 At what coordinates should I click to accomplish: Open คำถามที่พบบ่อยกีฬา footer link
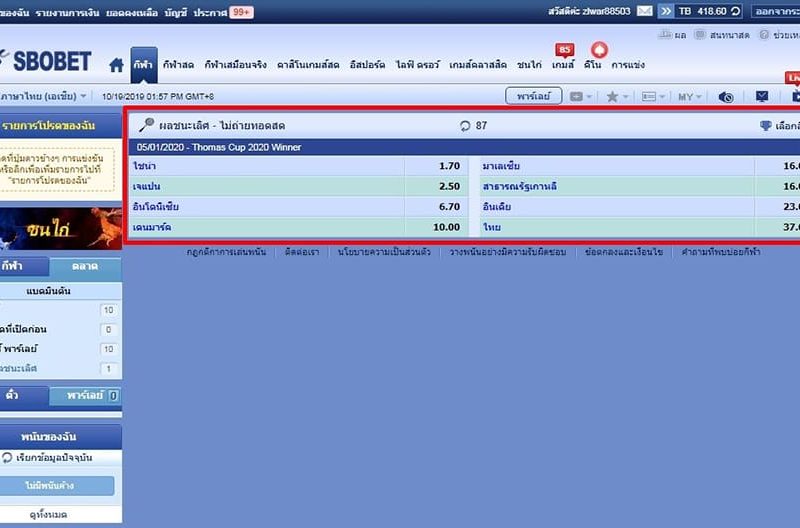tap(720, 252)
